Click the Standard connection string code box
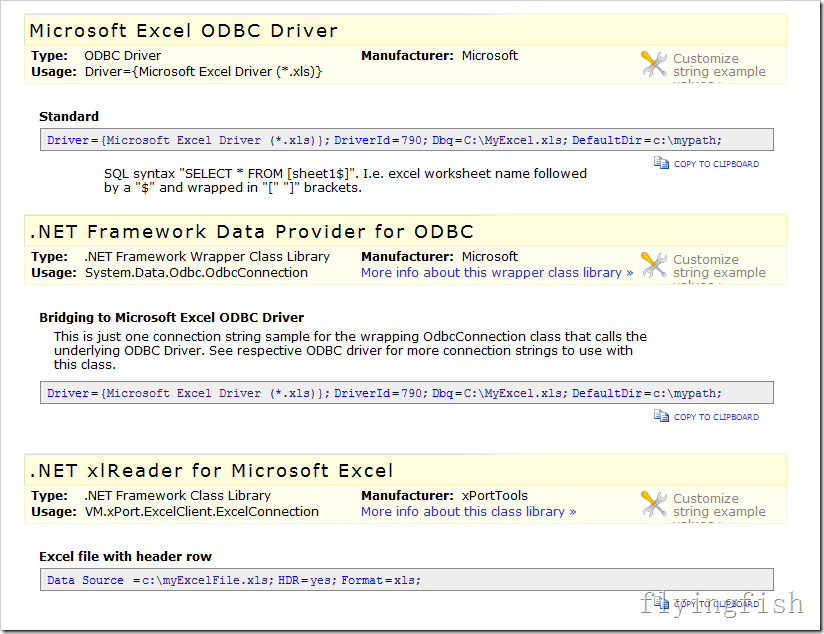This screenshot has width=824, height=634. click(x=407, y=140)
